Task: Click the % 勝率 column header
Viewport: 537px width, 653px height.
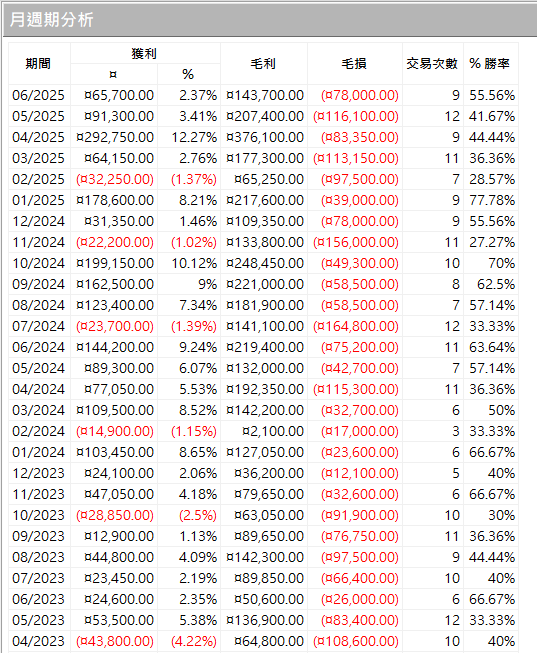Action: point(491,64)
